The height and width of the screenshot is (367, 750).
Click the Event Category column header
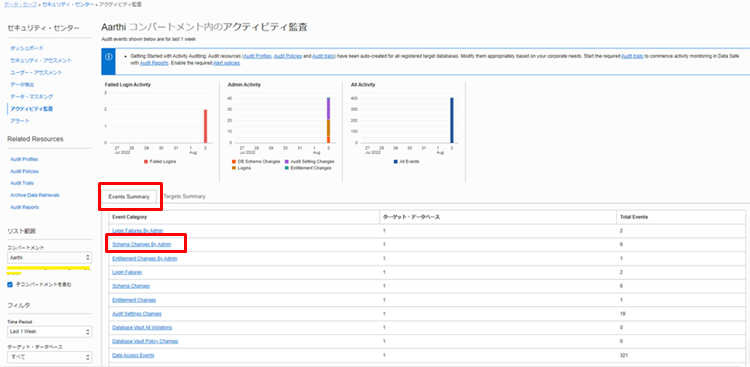click(x=130, y=217)
